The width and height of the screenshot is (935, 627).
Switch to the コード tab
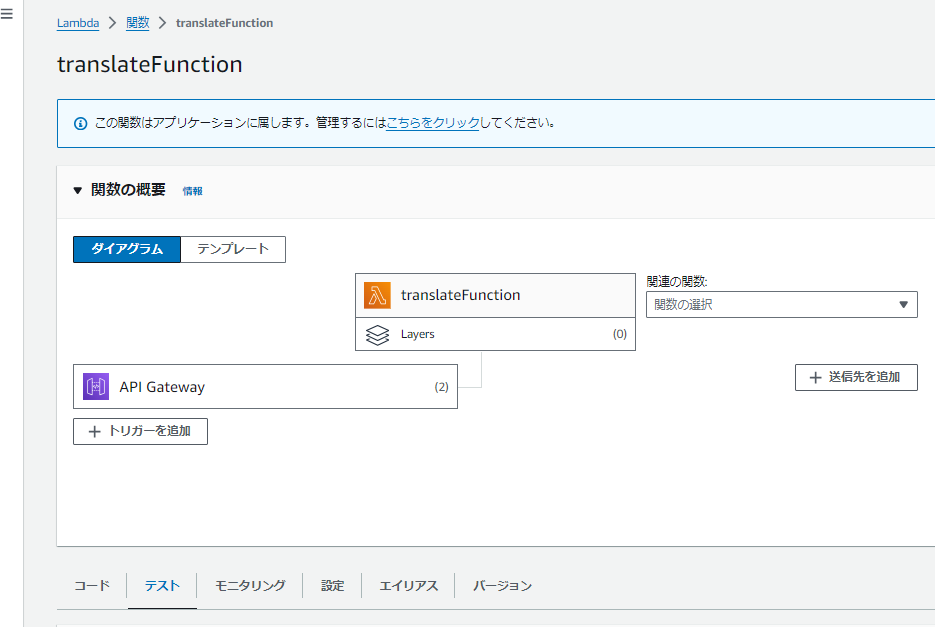click(x=92, y=586)
